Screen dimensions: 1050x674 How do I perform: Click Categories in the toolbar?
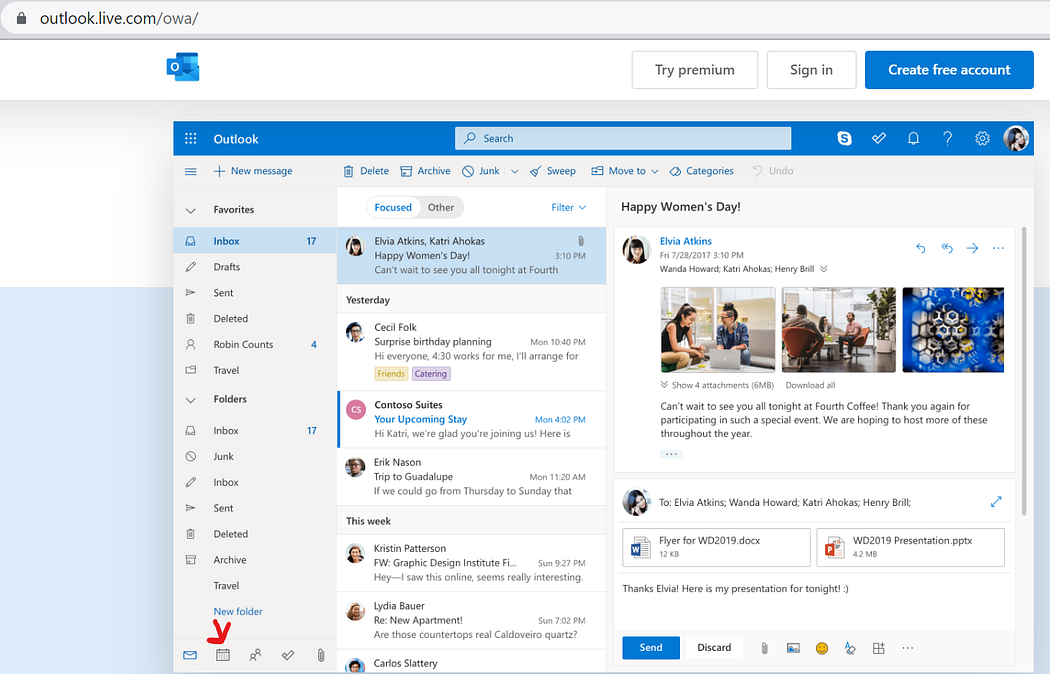coord(701,171)
